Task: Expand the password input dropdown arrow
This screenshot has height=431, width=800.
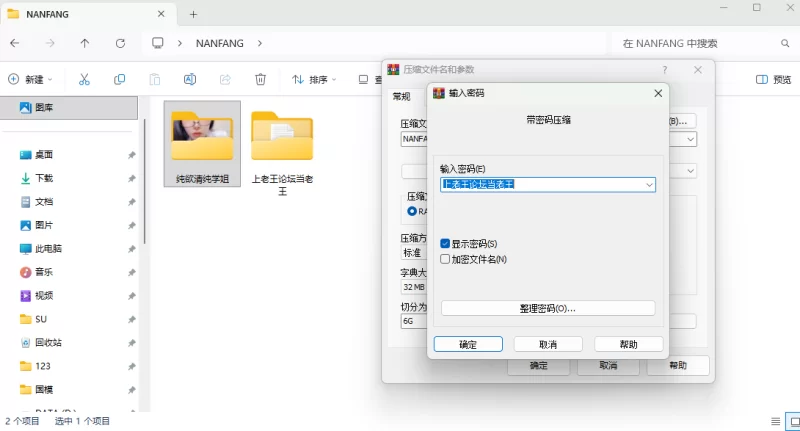Action: [x=649, y=185]
